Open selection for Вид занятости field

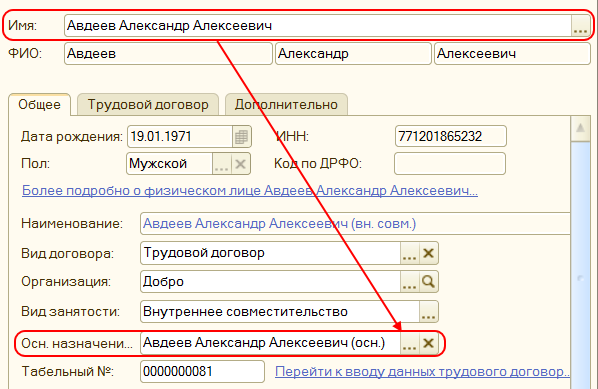click(428, 312)
